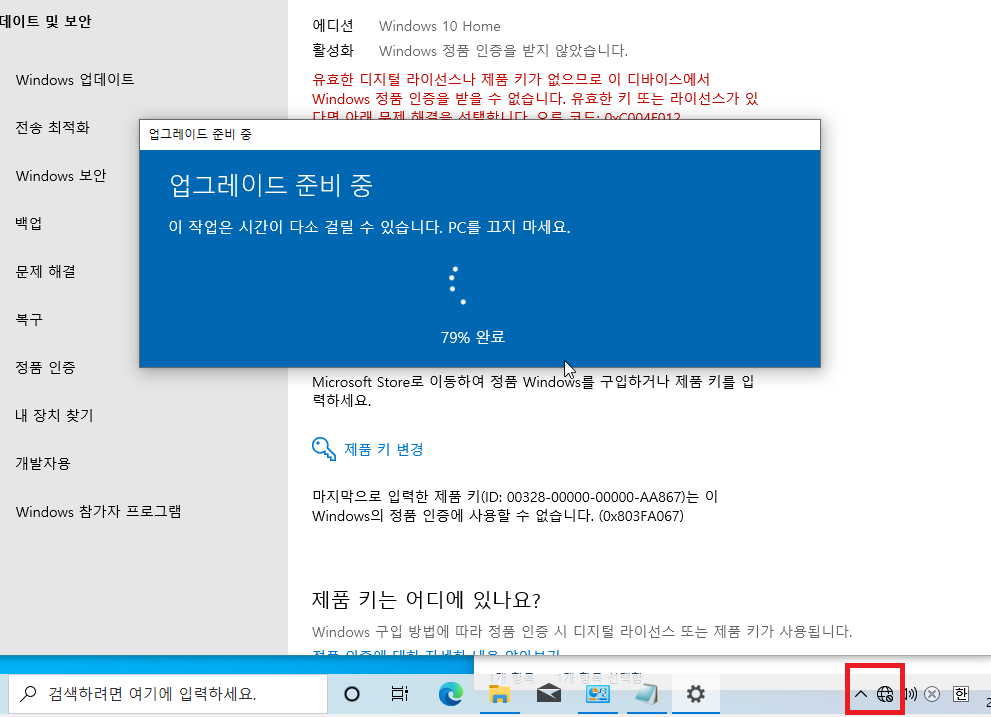Expand hidden system tray icons
This screenshot has width=991, height=717.
pos(861,694)
